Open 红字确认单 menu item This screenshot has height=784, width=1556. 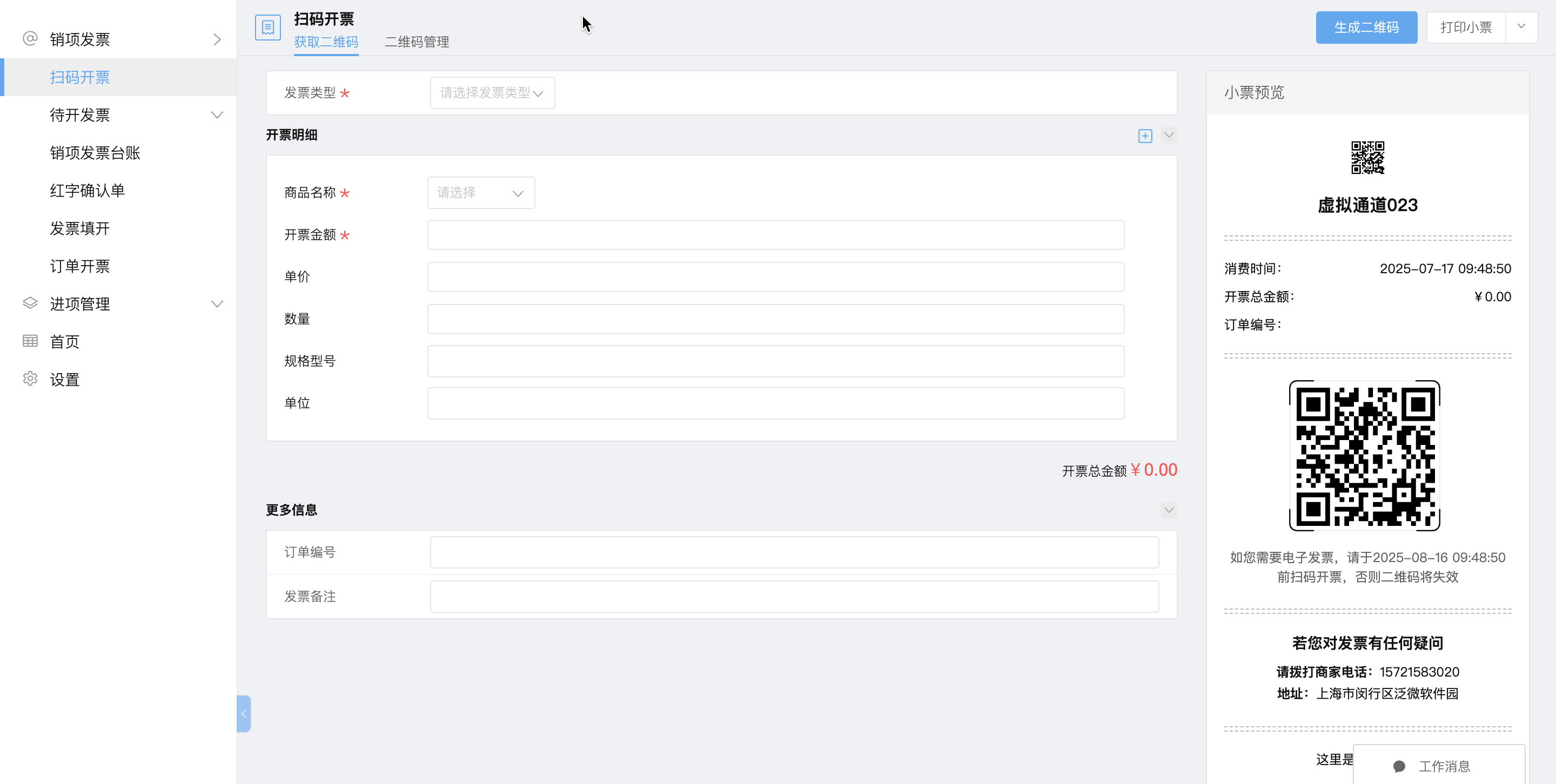point(87,191)
